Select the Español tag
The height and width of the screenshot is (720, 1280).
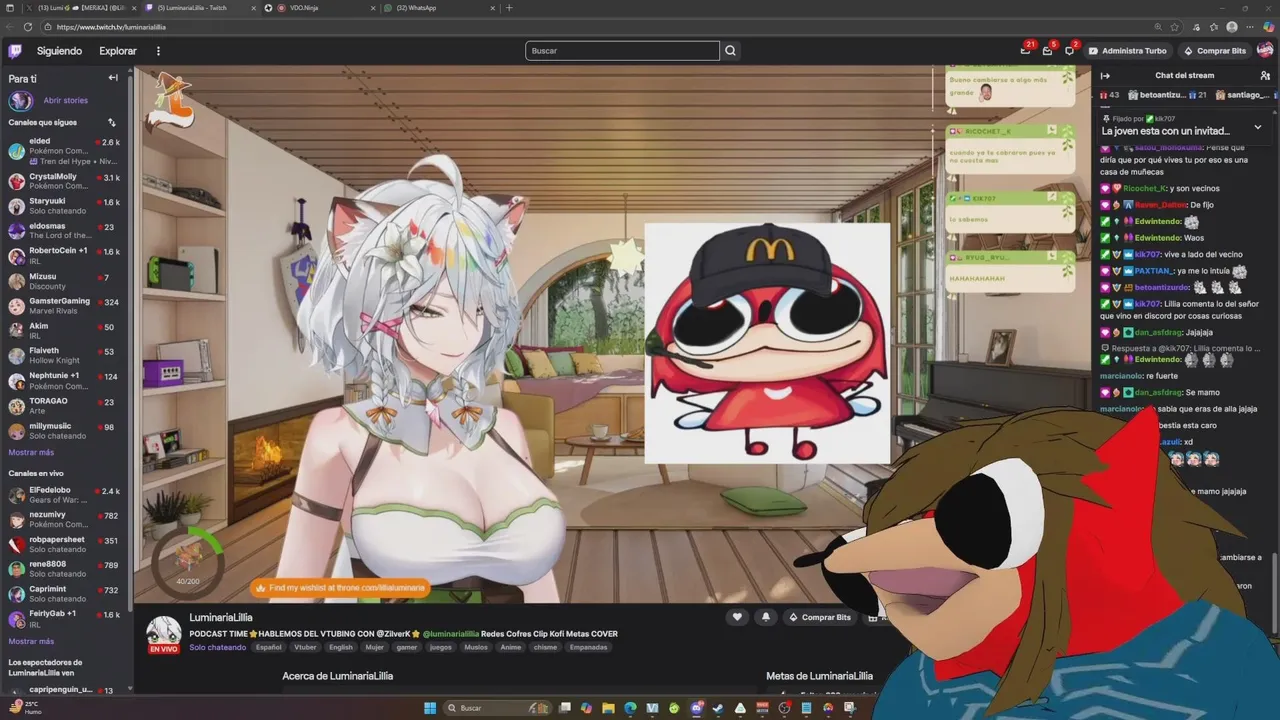tap(268, 647)
